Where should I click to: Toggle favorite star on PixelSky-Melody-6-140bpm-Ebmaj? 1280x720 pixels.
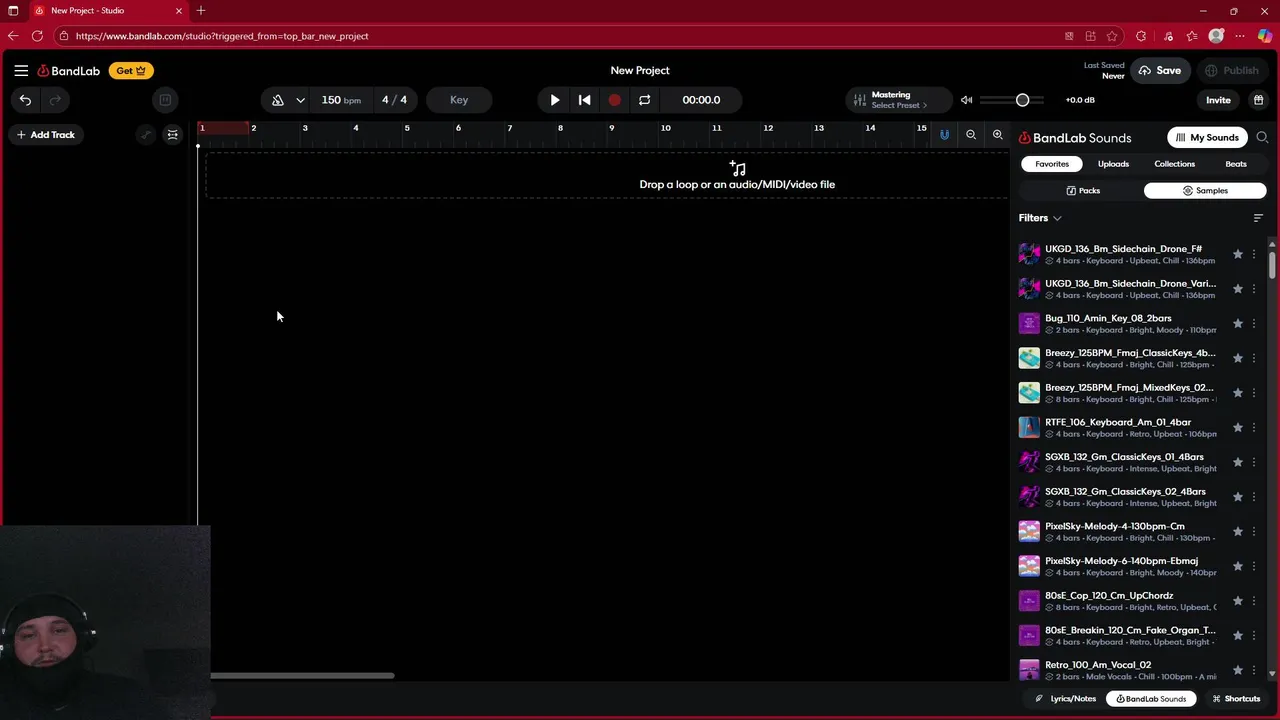point(1238,566)
